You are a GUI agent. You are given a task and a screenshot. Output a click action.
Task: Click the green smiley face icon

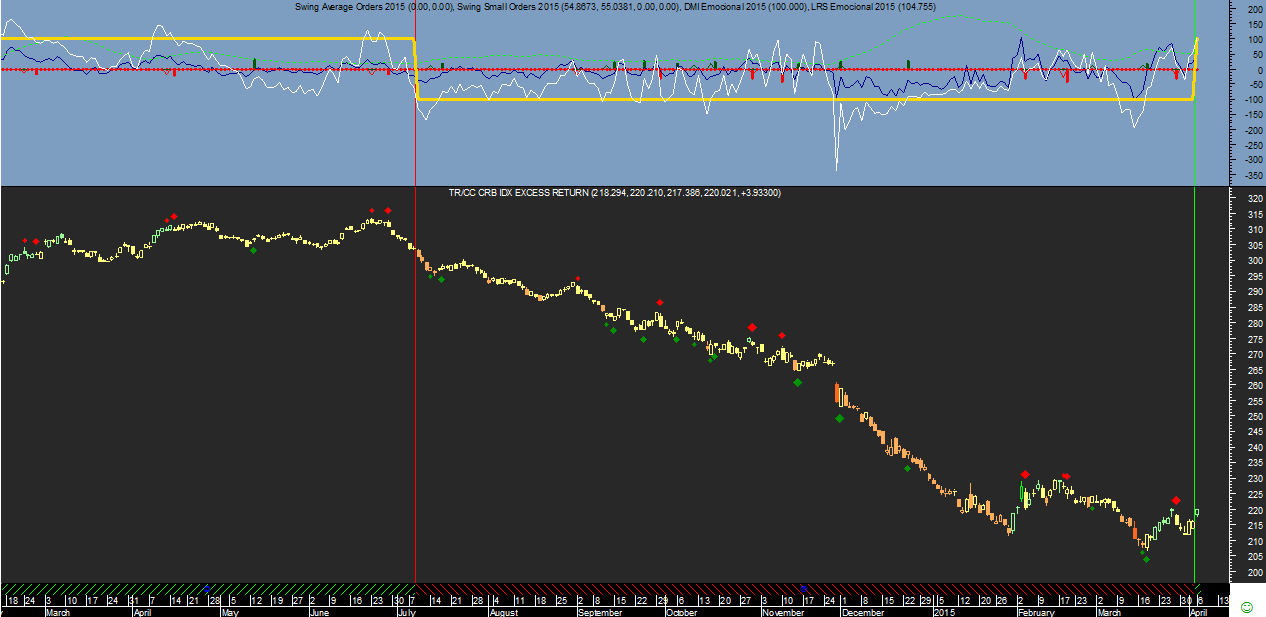tap(1246, 606)
